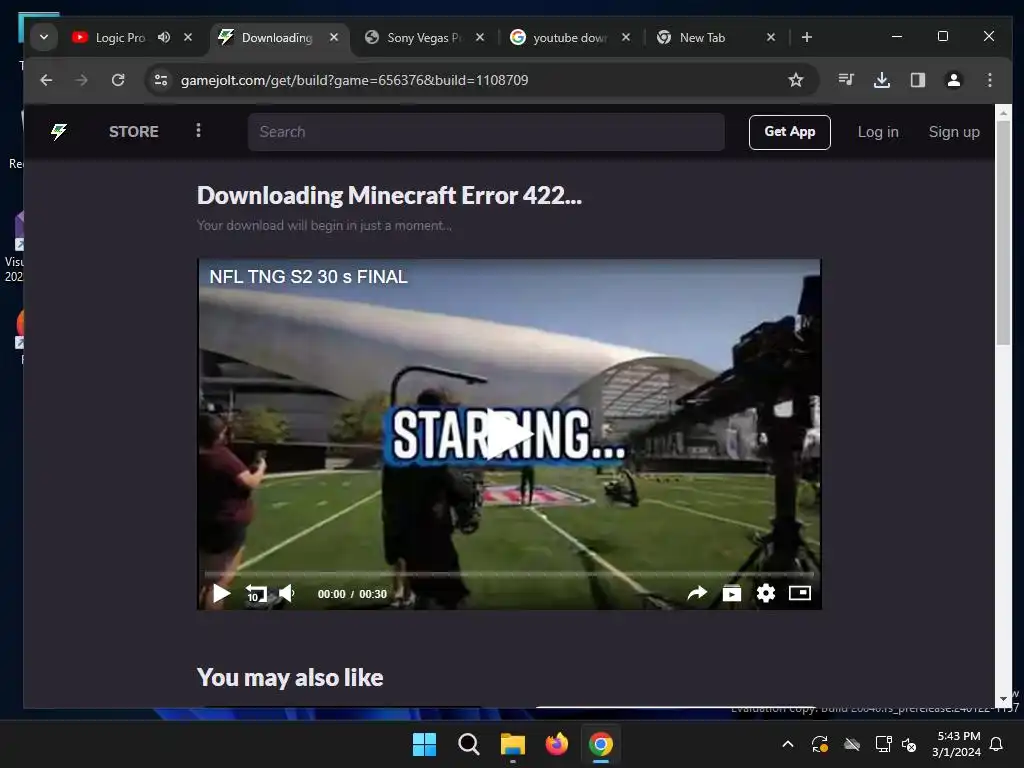The width and height of the screenshot is (1024, 768).
Task: Open Windows taskbar Search
Action: (x=468, y=744)
